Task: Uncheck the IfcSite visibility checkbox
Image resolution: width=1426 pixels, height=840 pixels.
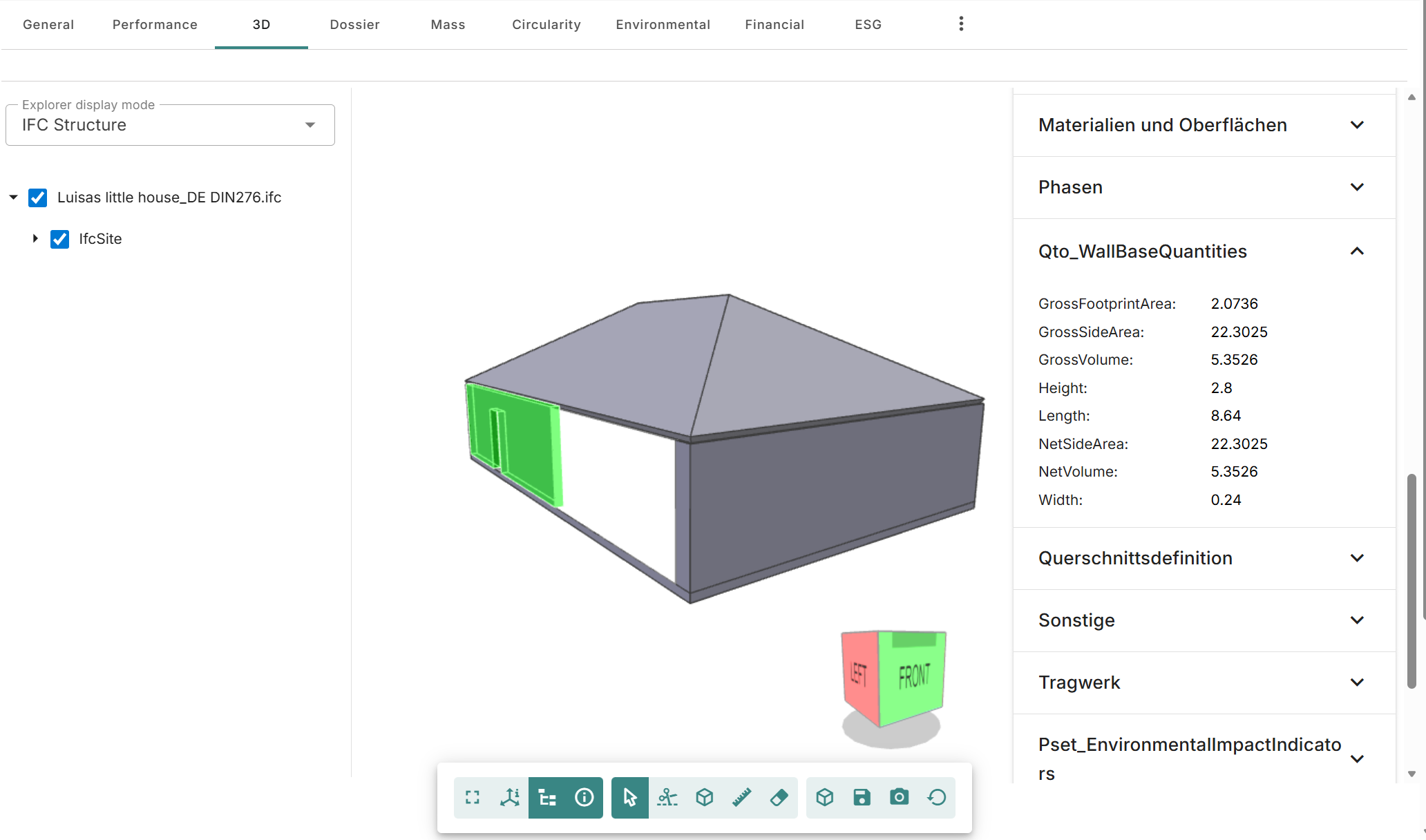Action: click(59, 239)
